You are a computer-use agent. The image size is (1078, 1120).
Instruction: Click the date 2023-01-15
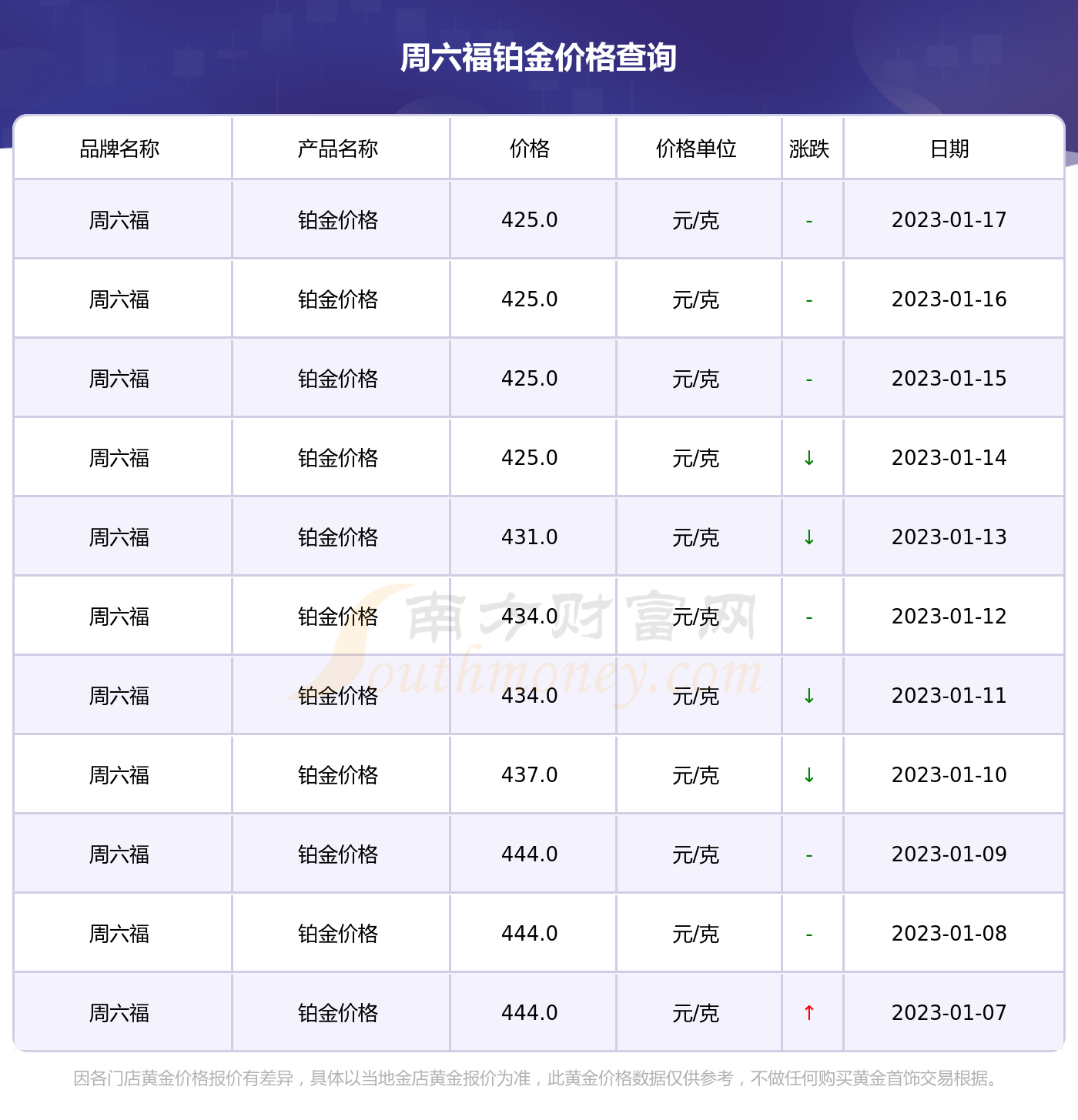point(949,379)
